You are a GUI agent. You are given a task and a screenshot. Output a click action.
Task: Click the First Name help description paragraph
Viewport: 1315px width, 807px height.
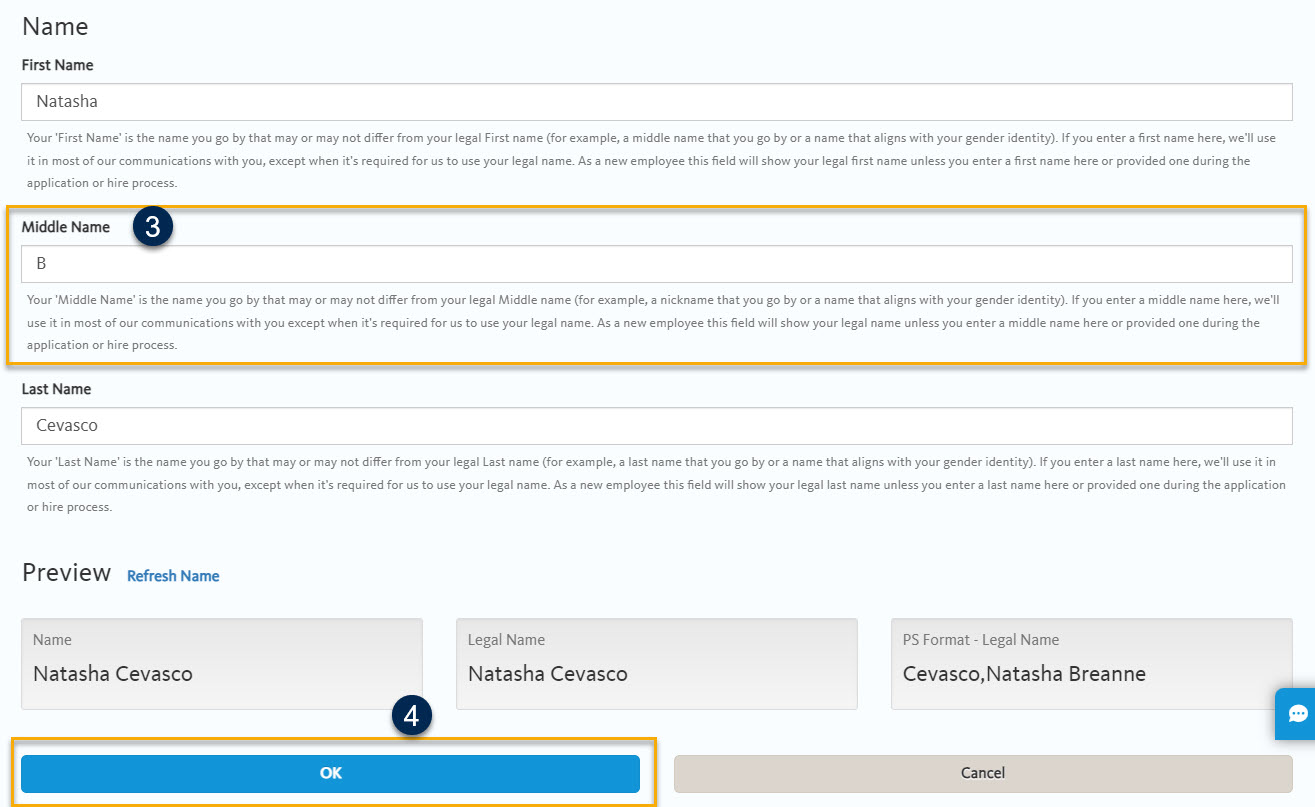[652, 161]
